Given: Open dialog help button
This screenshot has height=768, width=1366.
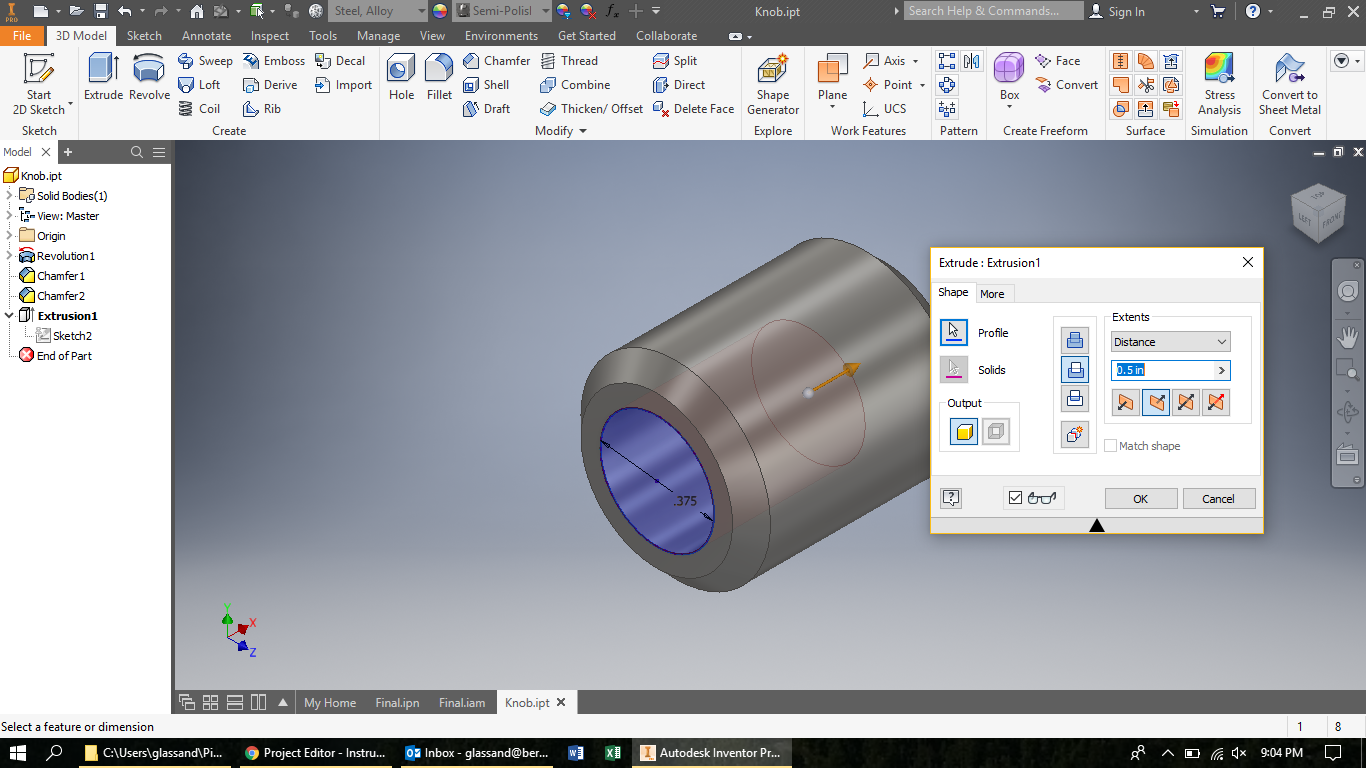Looking at the screenshot, I should pos(951,498).
